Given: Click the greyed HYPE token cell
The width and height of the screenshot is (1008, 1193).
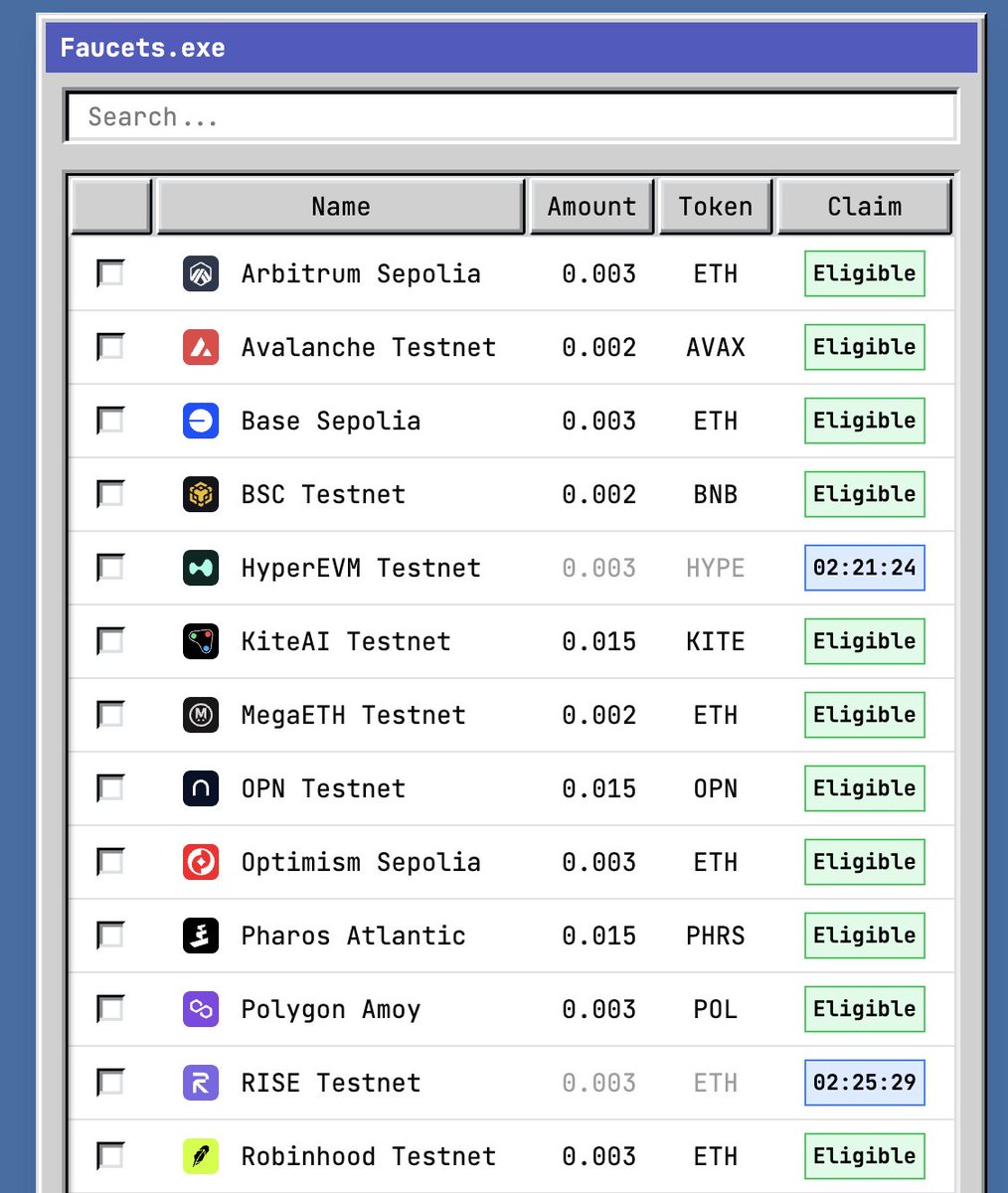Looking at the screenshot, I should coord(716,568).
